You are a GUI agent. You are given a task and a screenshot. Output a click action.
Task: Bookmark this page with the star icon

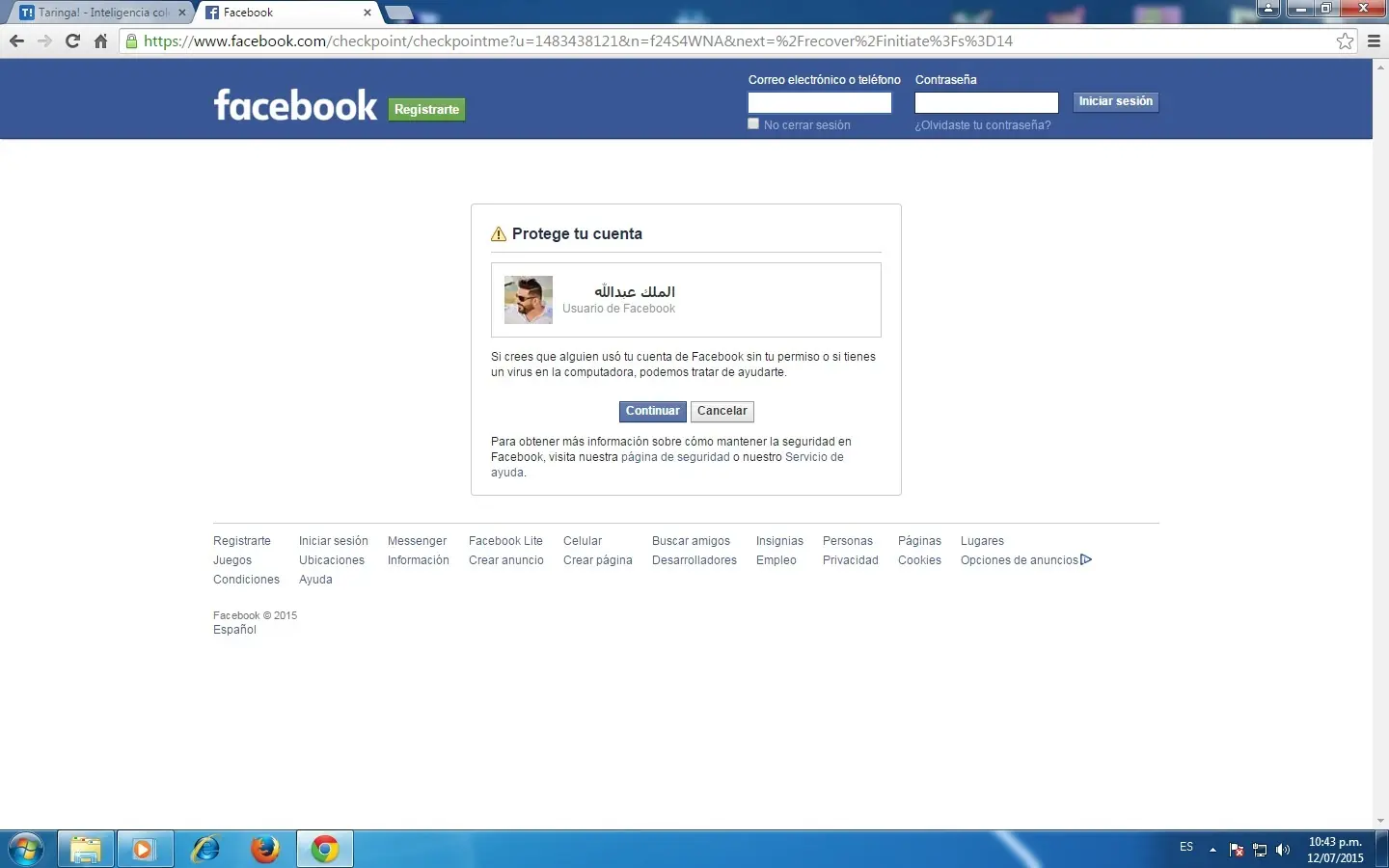1345,41
